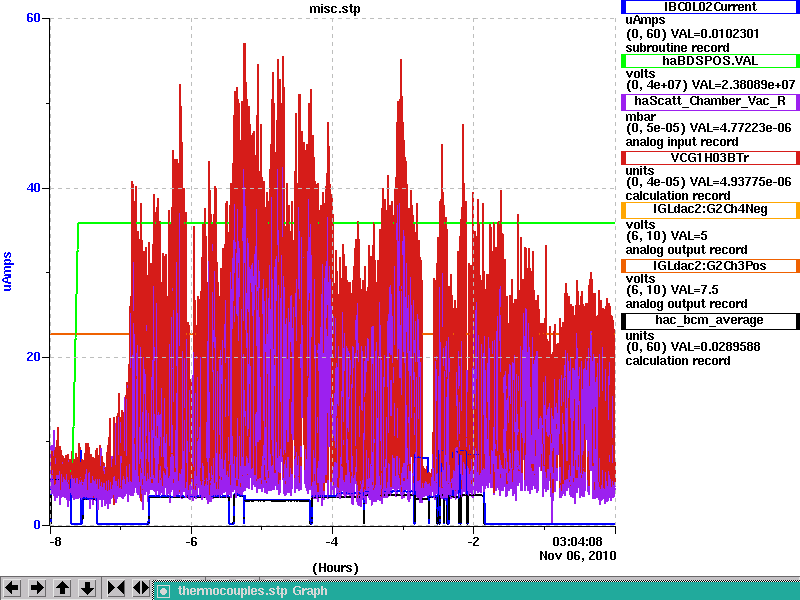Shift graph scale down with down arrow
The height and width of the screenshot is (600, 800).
click(87, 588)
